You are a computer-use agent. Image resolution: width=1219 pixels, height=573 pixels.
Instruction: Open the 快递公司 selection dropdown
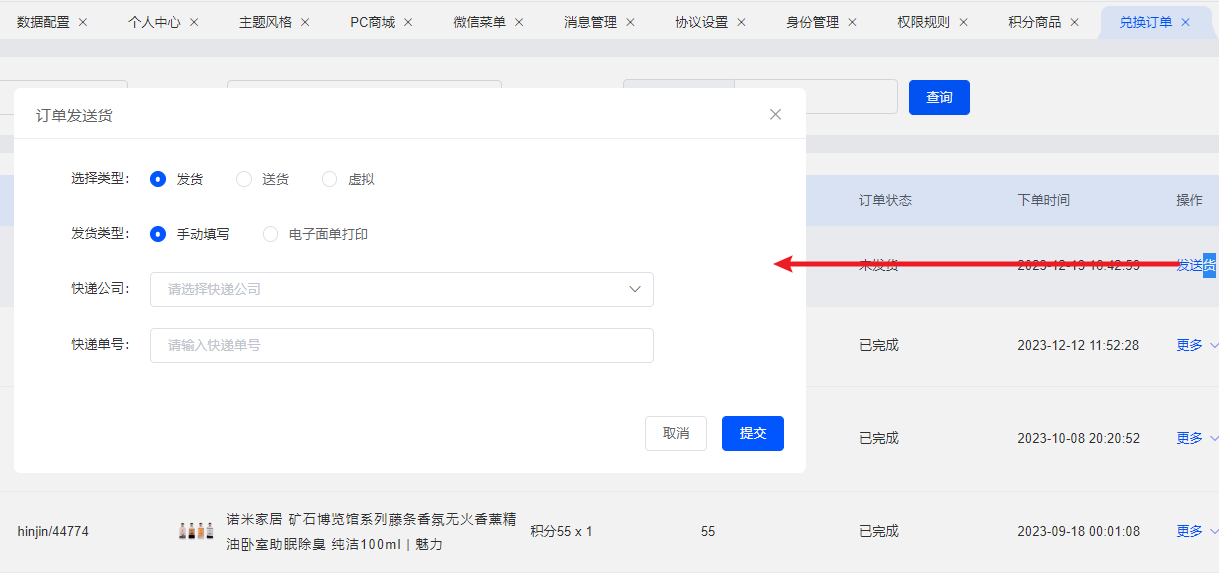402,289
